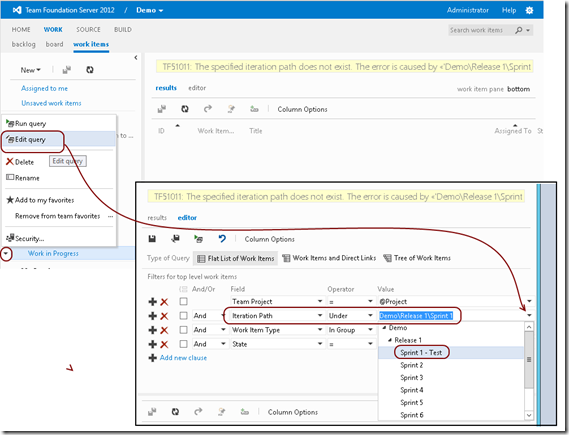Open the backlog sub-tab
The width and height of the screenshot is (569, 435).
[24, 44]
